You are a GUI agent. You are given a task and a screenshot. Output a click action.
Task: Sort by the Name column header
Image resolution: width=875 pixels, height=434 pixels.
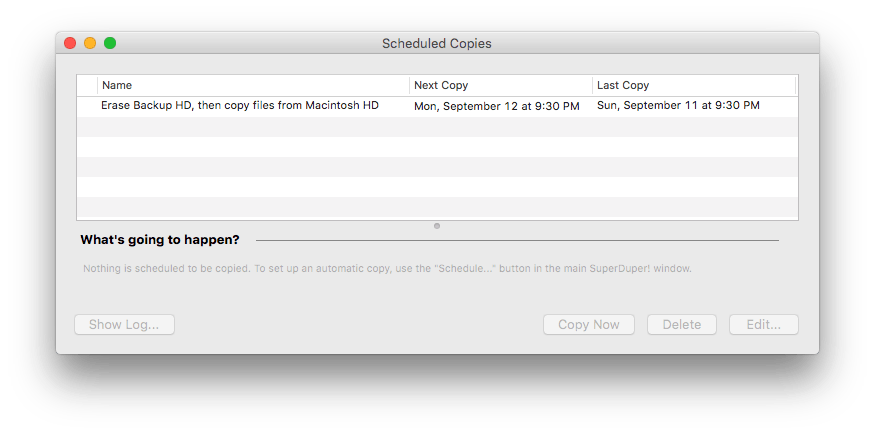point(253,85)
